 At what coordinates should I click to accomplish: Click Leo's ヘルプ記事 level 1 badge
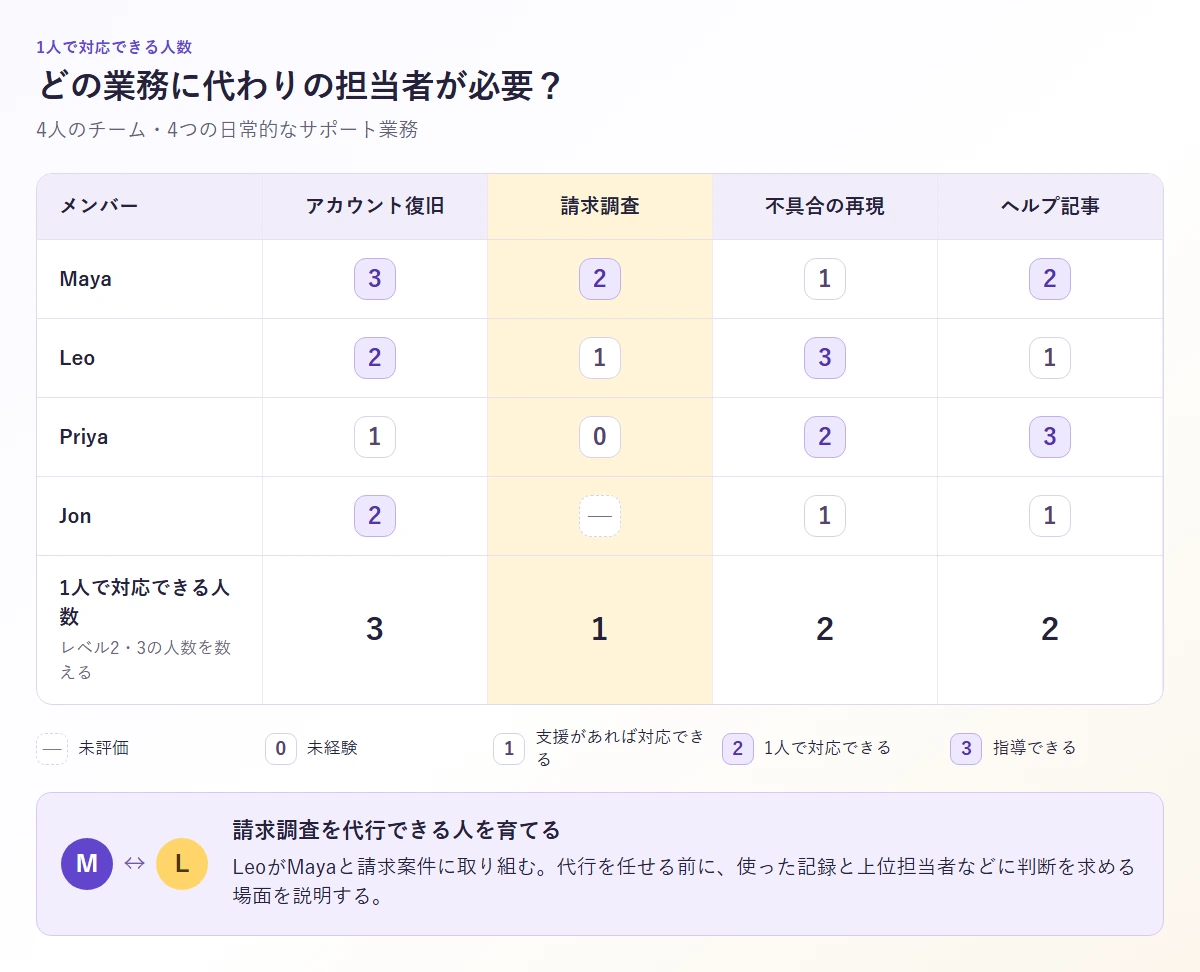click(1050, 358)
